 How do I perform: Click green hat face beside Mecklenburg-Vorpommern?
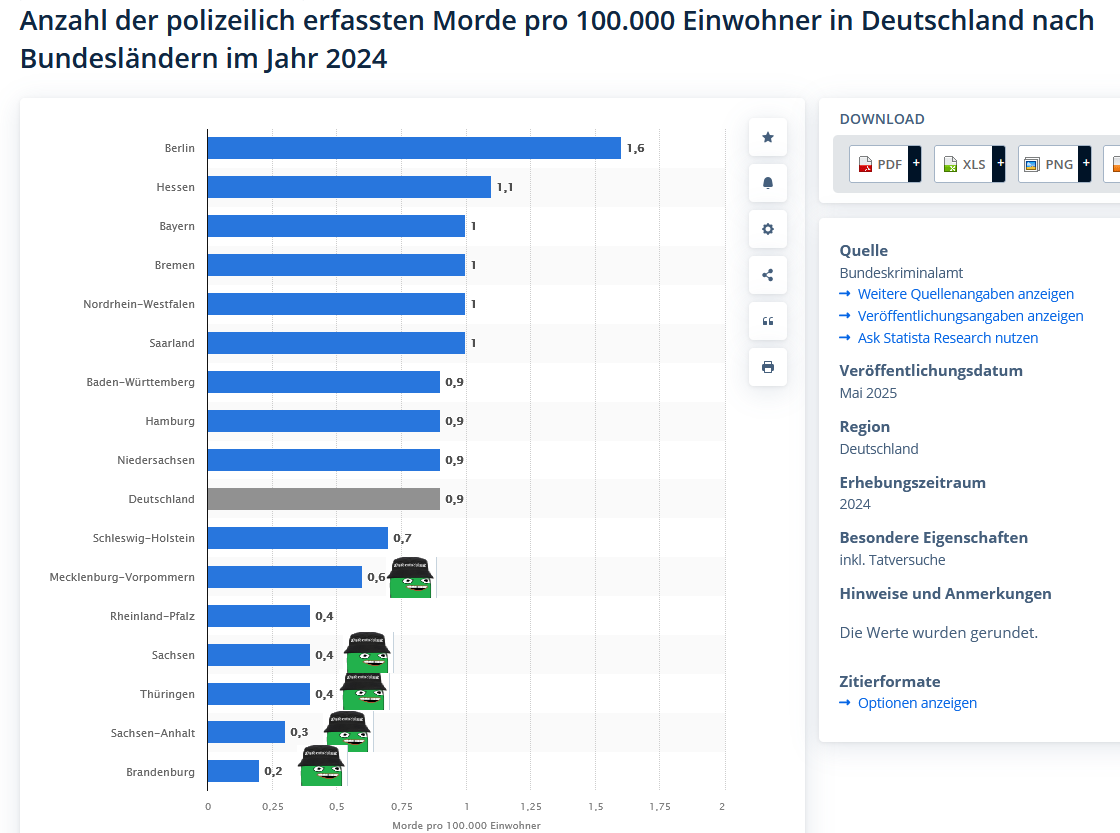[410, 577]
